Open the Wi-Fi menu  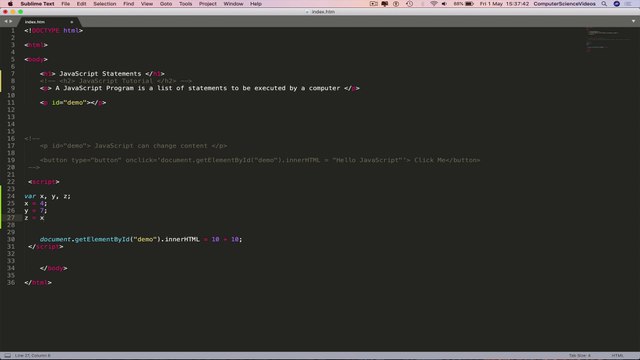coord(433,4)
